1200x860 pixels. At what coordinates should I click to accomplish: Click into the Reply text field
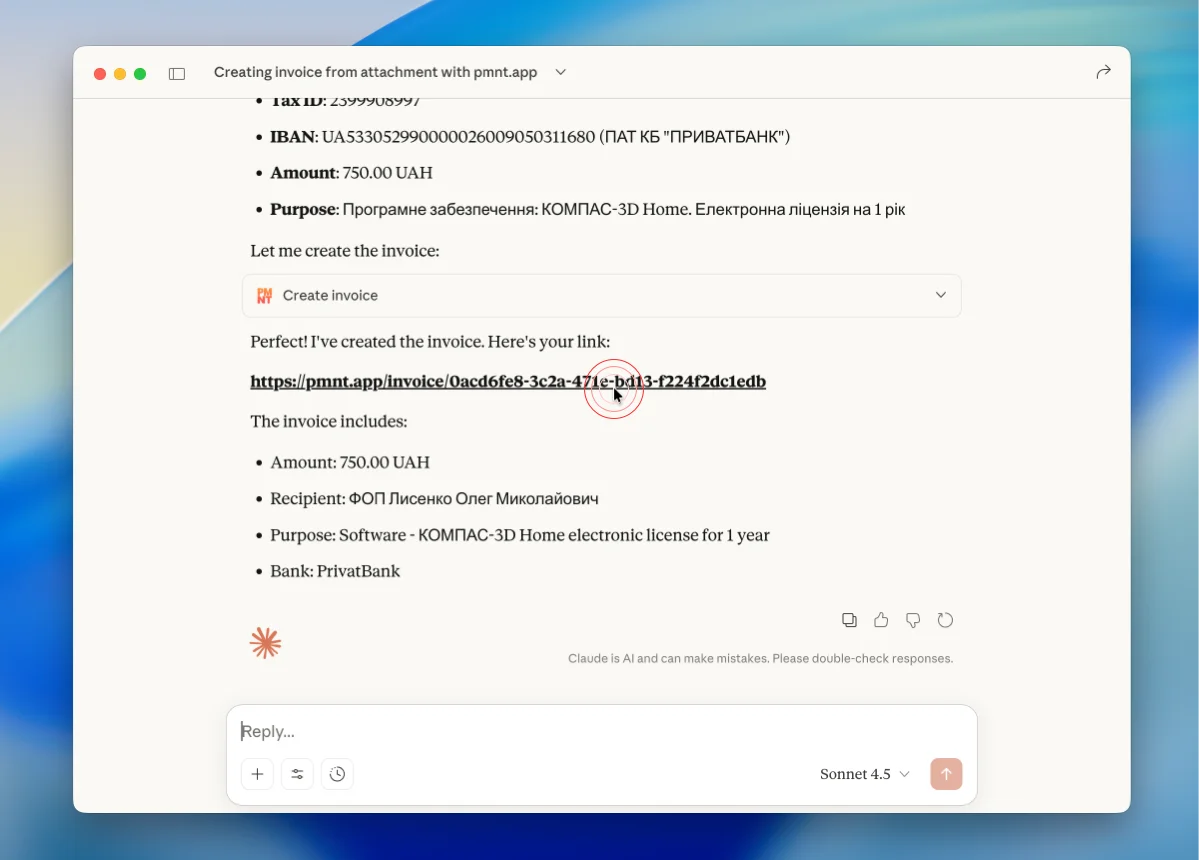point(600,731)
